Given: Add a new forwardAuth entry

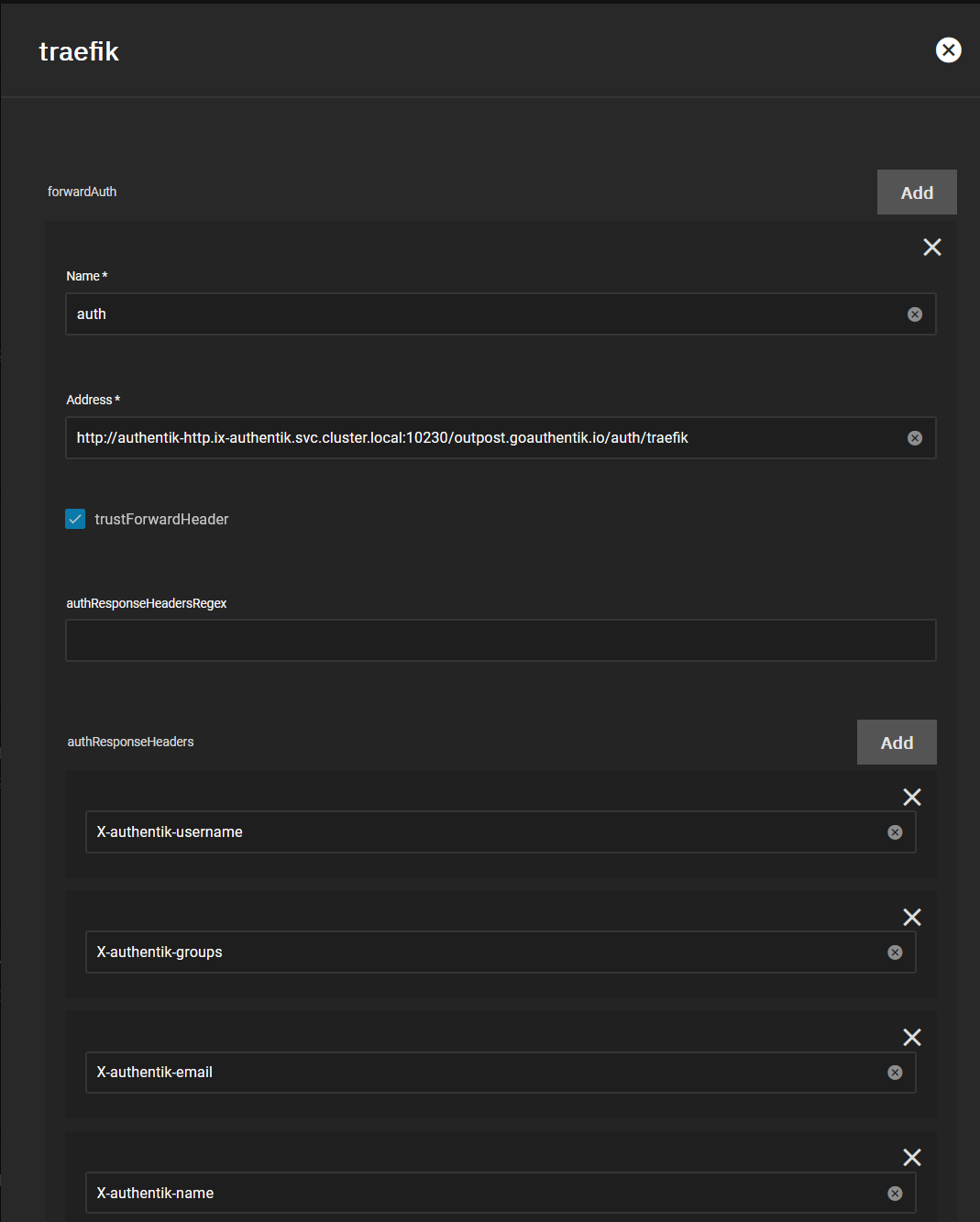Looking at the screenshot, I should pyautogui.click(x=917, y=193).
